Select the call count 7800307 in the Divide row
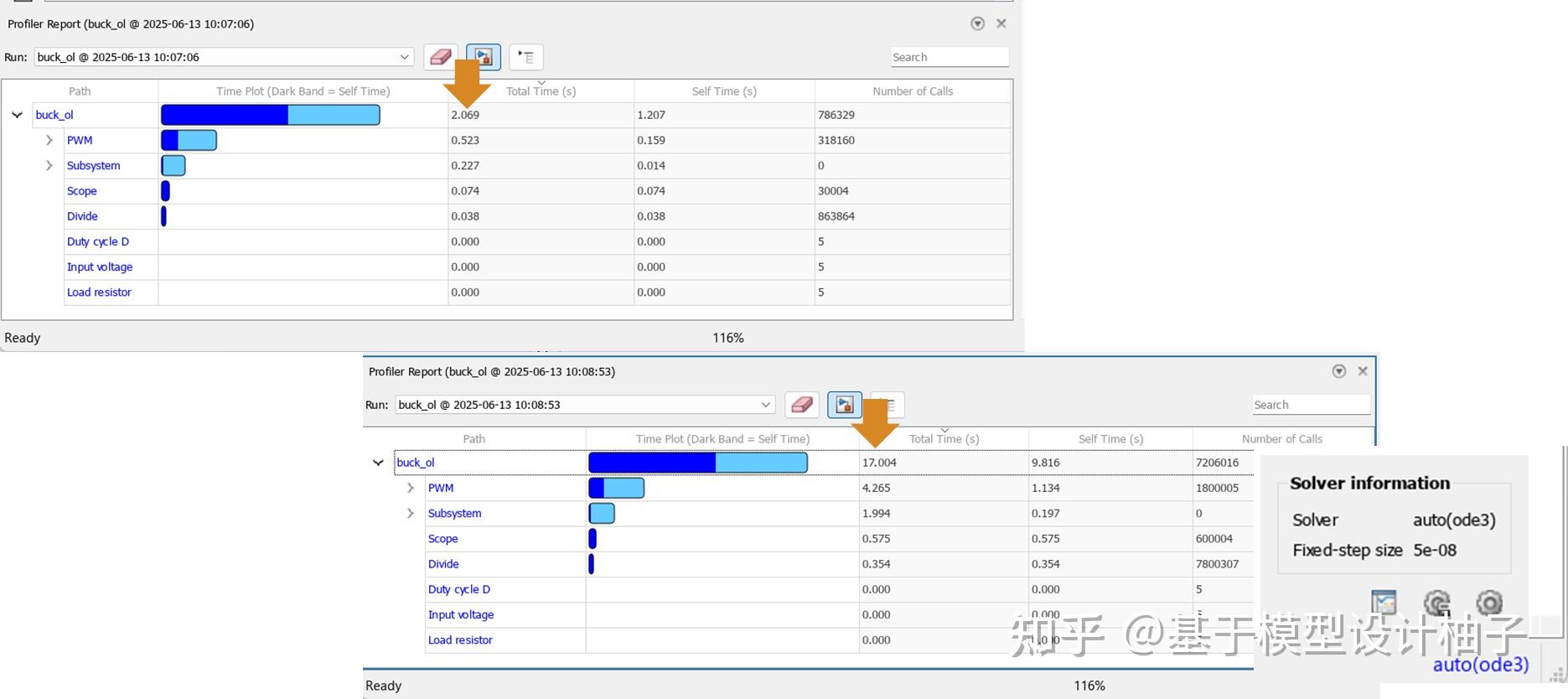 point(1217,564)
